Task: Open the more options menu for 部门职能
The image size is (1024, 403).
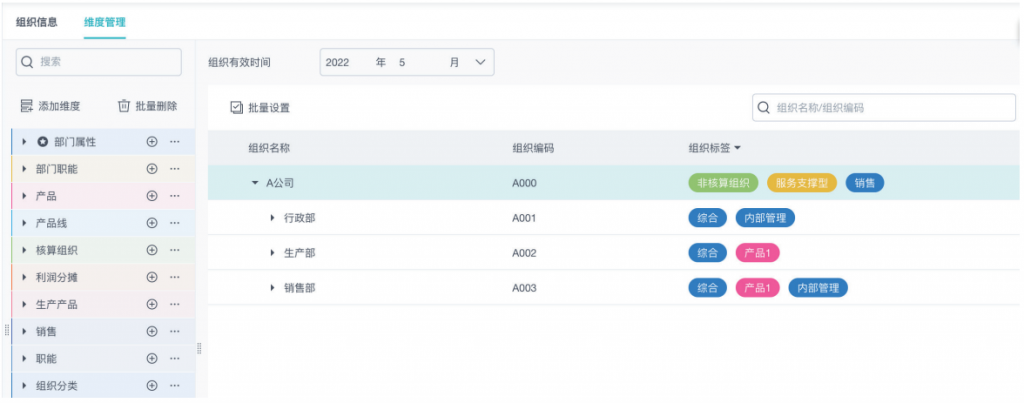Action: 174,169
